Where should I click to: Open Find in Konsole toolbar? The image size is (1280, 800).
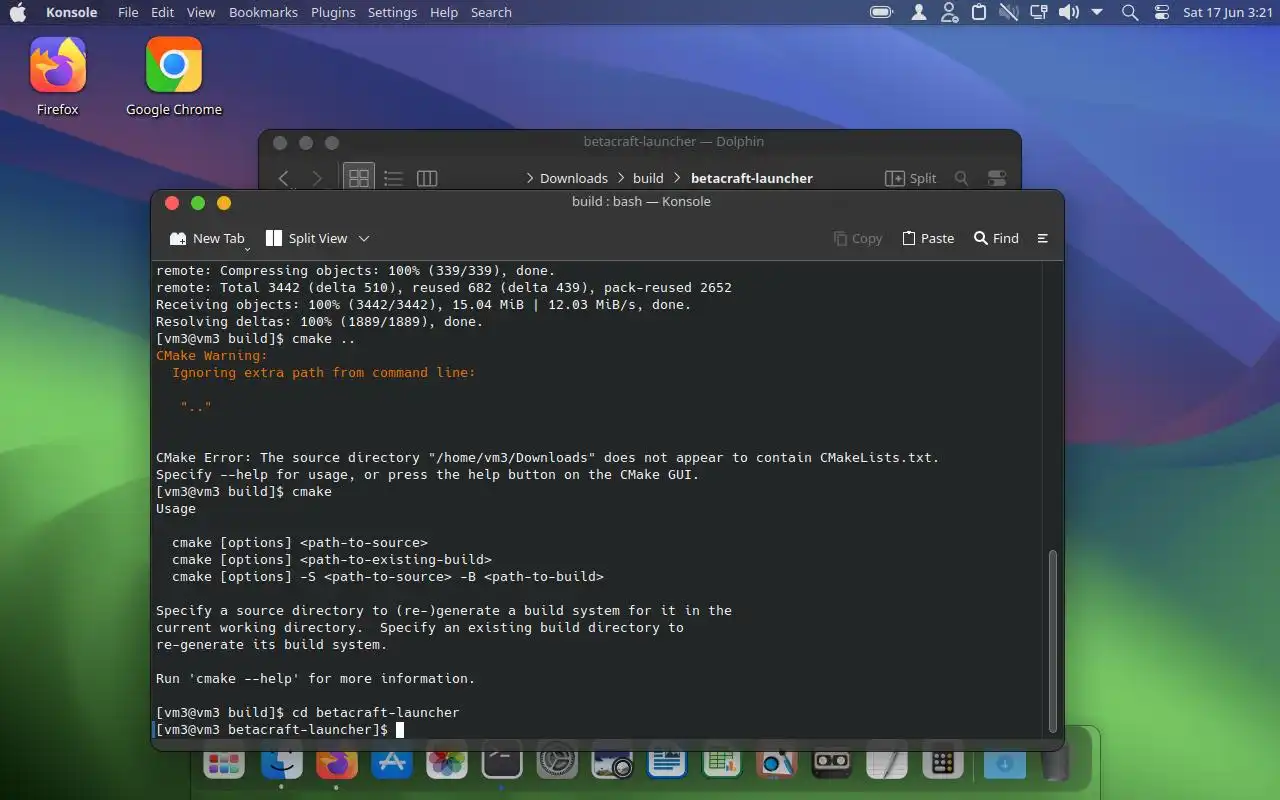pyautogui.click(x=996, y=238)
